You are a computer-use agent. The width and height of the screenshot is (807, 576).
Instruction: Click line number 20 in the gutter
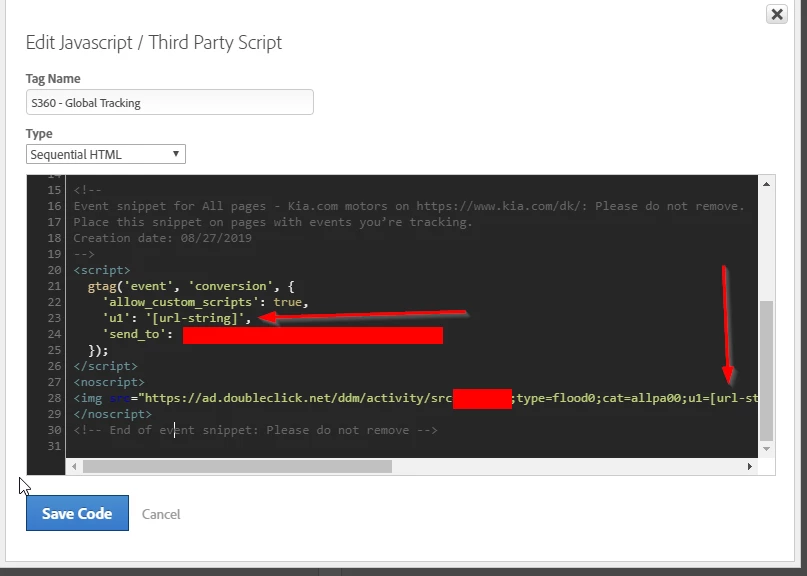pyautogui.click(x=54, y=270)
